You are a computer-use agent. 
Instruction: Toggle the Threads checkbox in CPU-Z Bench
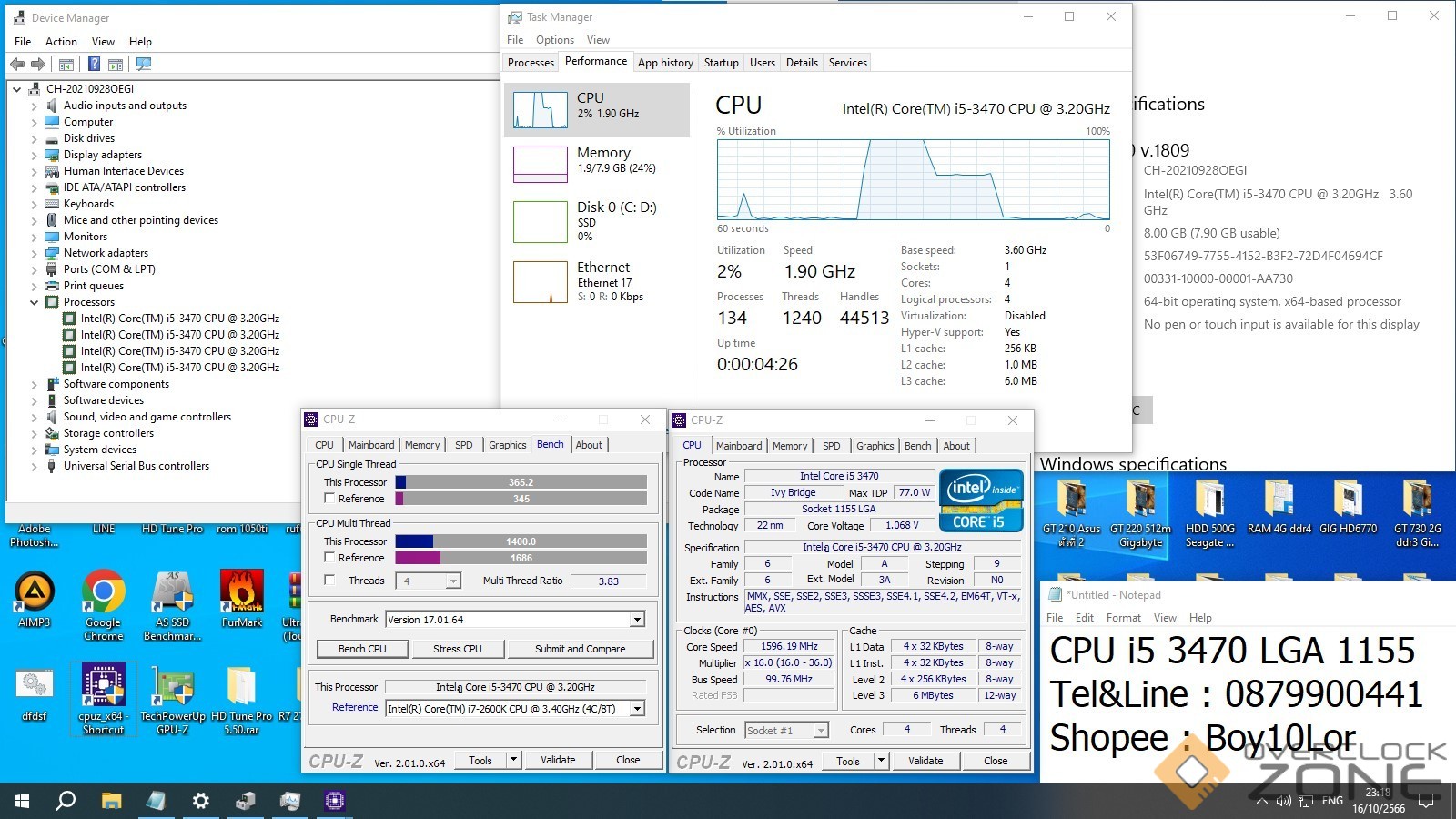(330, 581)
